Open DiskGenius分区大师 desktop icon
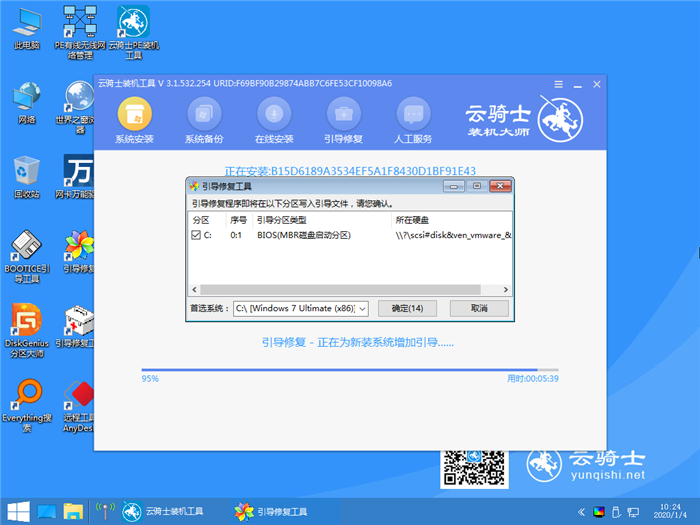 [x=27, y=331]
